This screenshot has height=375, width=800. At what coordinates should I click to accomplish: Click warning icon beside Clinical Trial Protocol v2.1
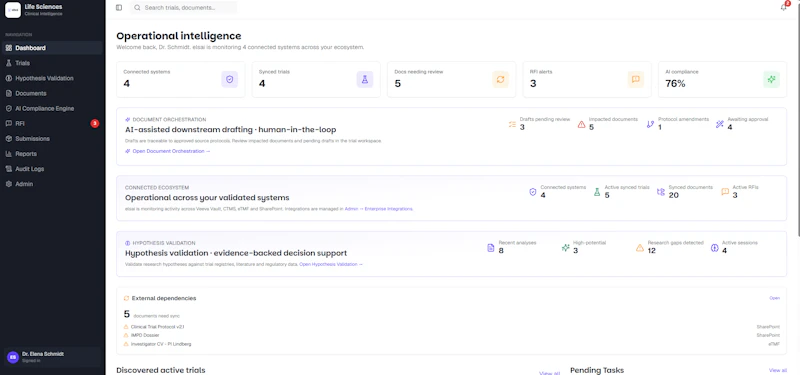[x=126, y=327]
